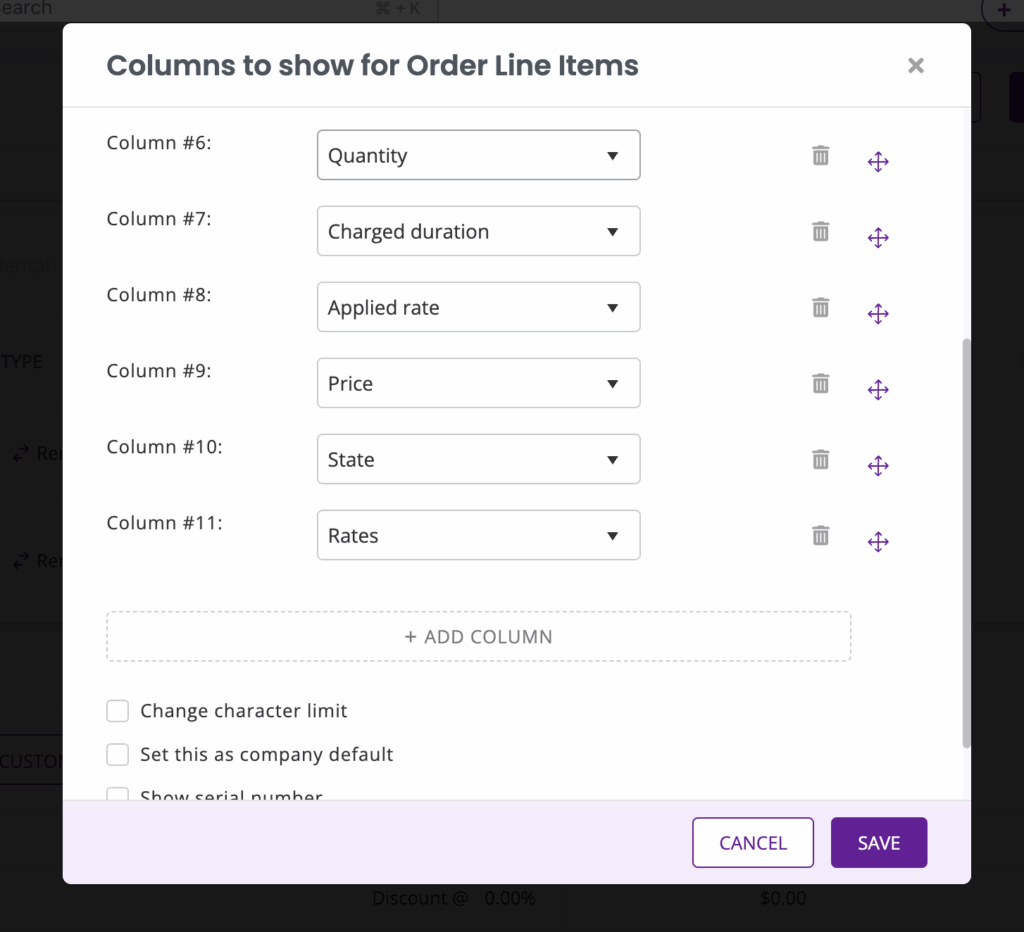Open the Column #6 Quantity dropdown
Image resolution: width=1024 pixels, height=932 pixels.
pyautogui.click(x=478, y=156)
